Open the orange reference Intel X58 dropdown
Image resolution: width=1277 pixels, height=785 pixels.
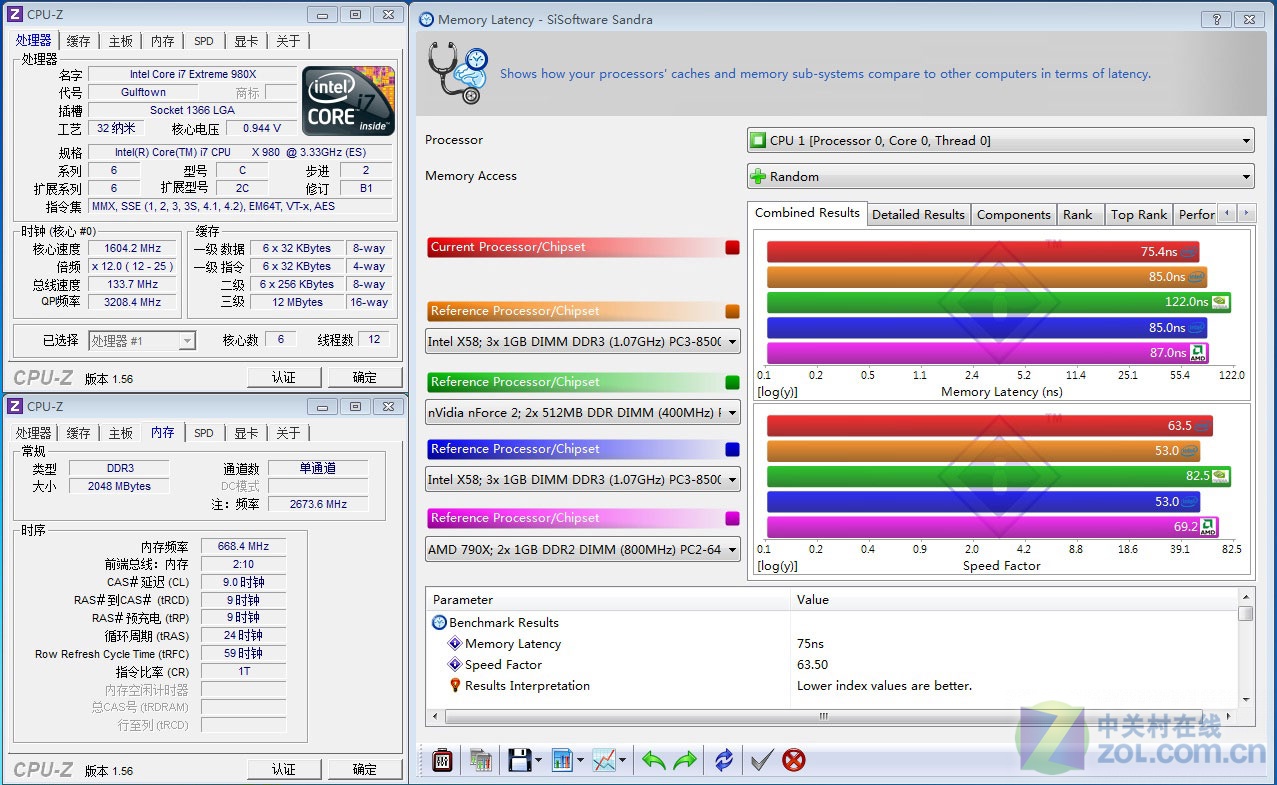tap(583, 341)
